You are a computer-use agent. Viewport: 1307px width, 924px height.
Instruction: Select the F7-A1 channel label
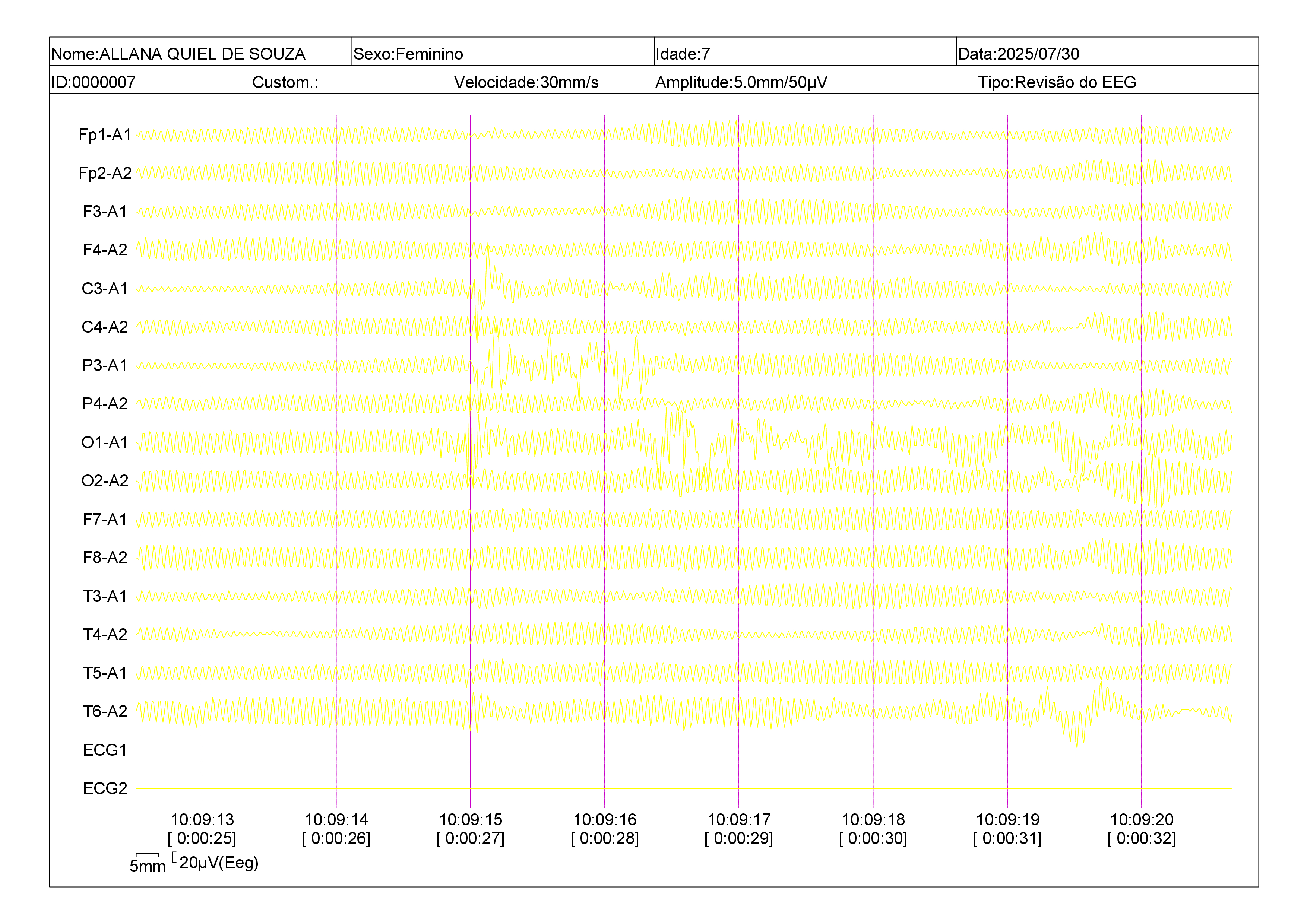click(105, 519)
